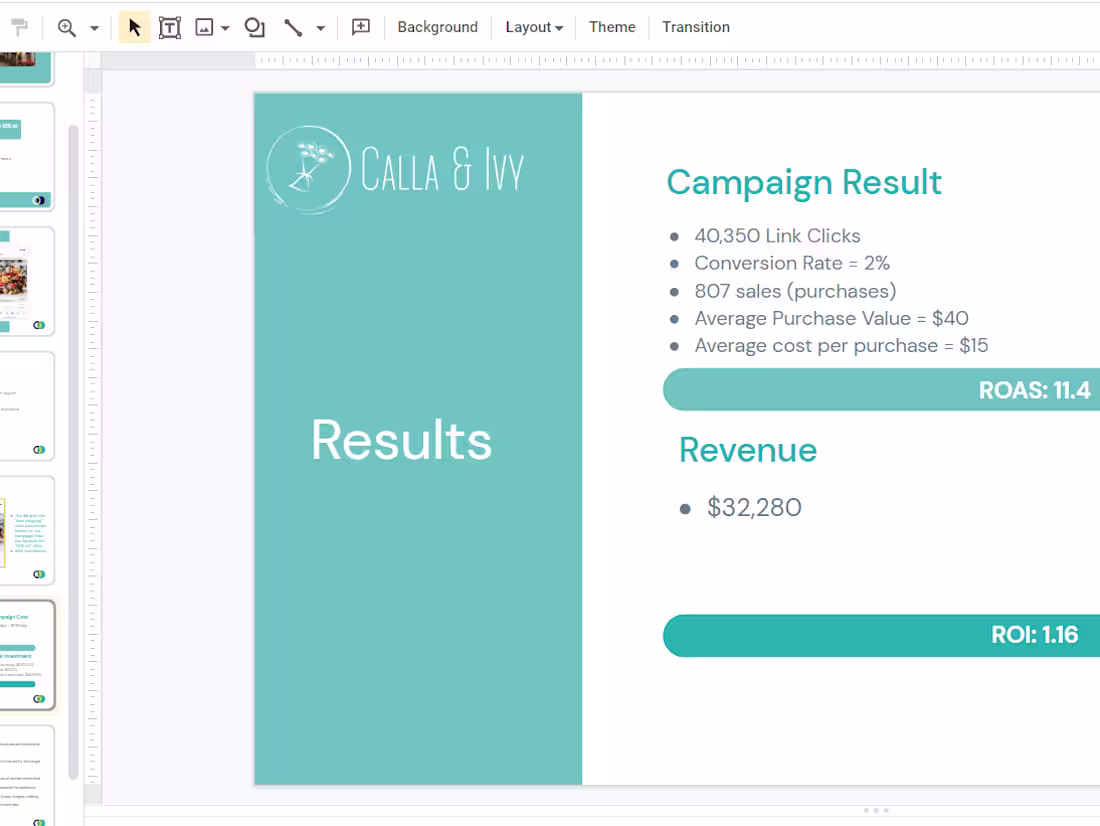The height and width of the screenshot is (826, 1100).
Task: Click the text box tool
Action: [169, 27]
